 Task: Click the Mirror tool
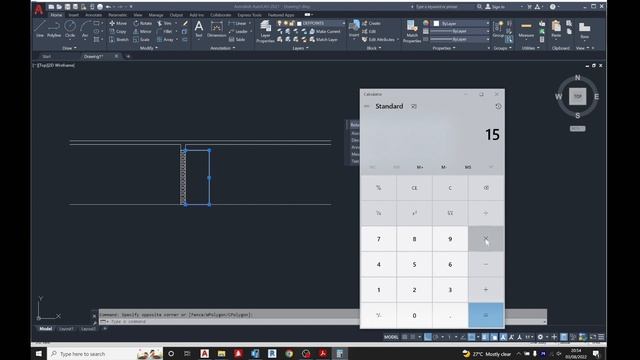pyautogui.click(x=142, y=31)
